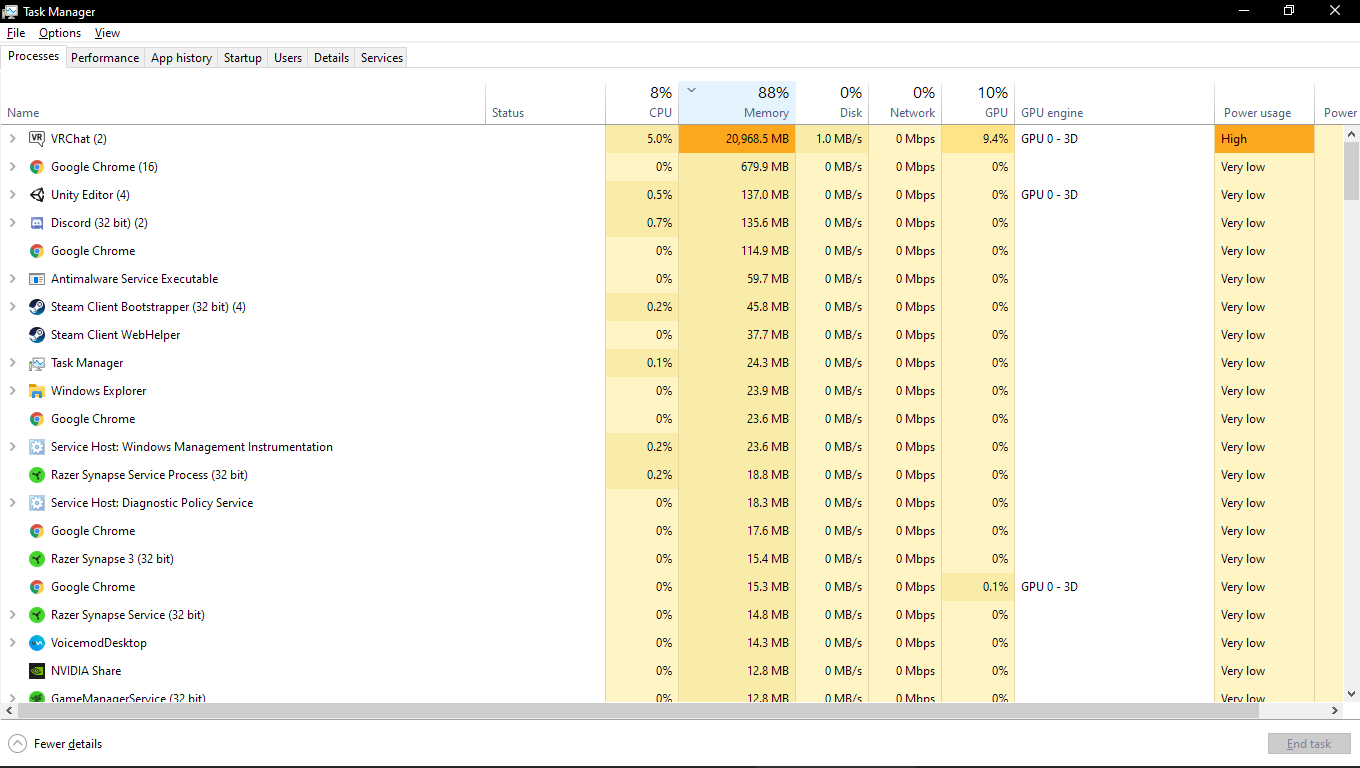
Task: Expand the VoicemodDesktop process row
Action: click(13, 643)
